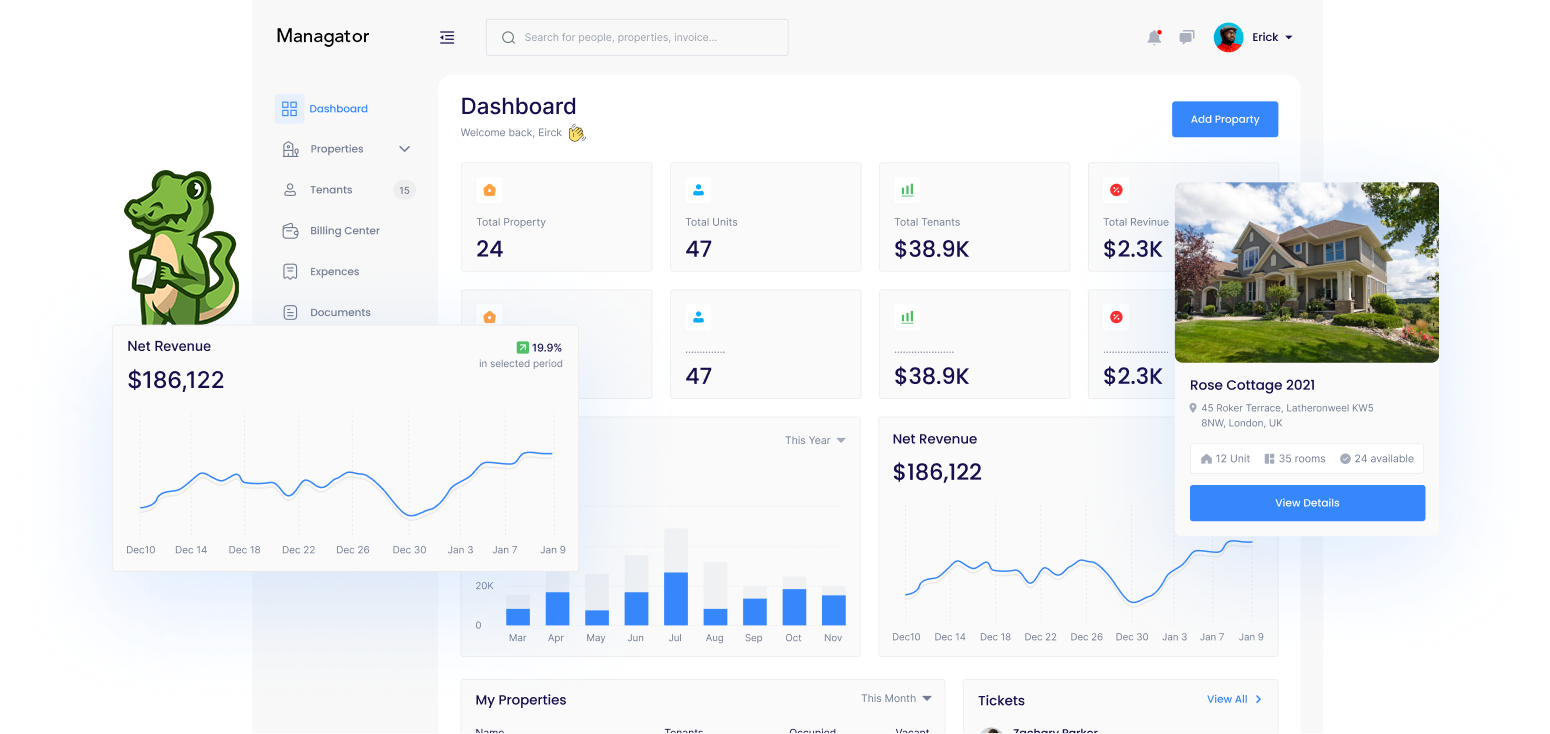Click the 12 Unit house icon

click(x=1207, y=459)
